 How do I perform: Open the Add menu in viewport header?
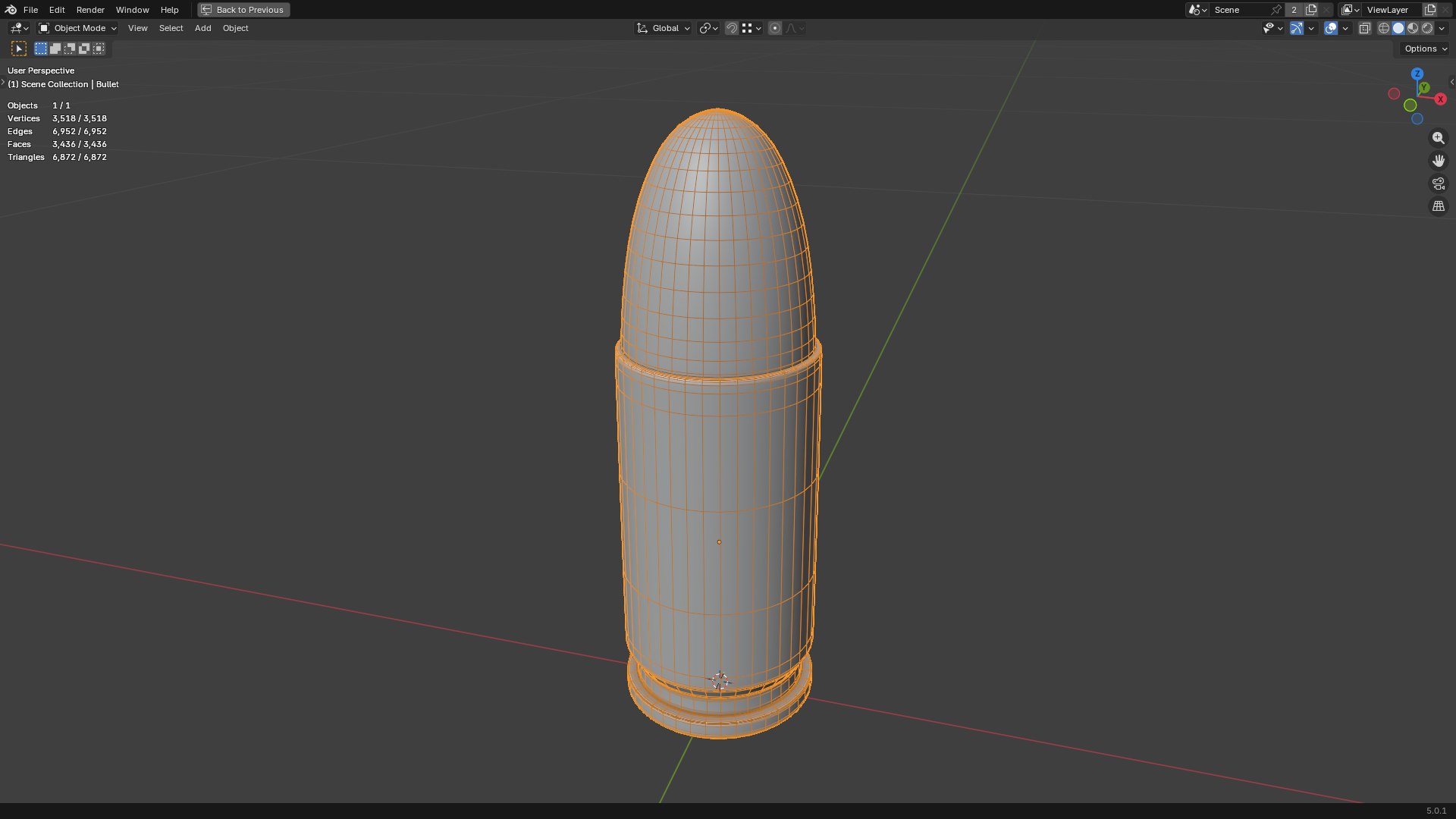point(202,28)
